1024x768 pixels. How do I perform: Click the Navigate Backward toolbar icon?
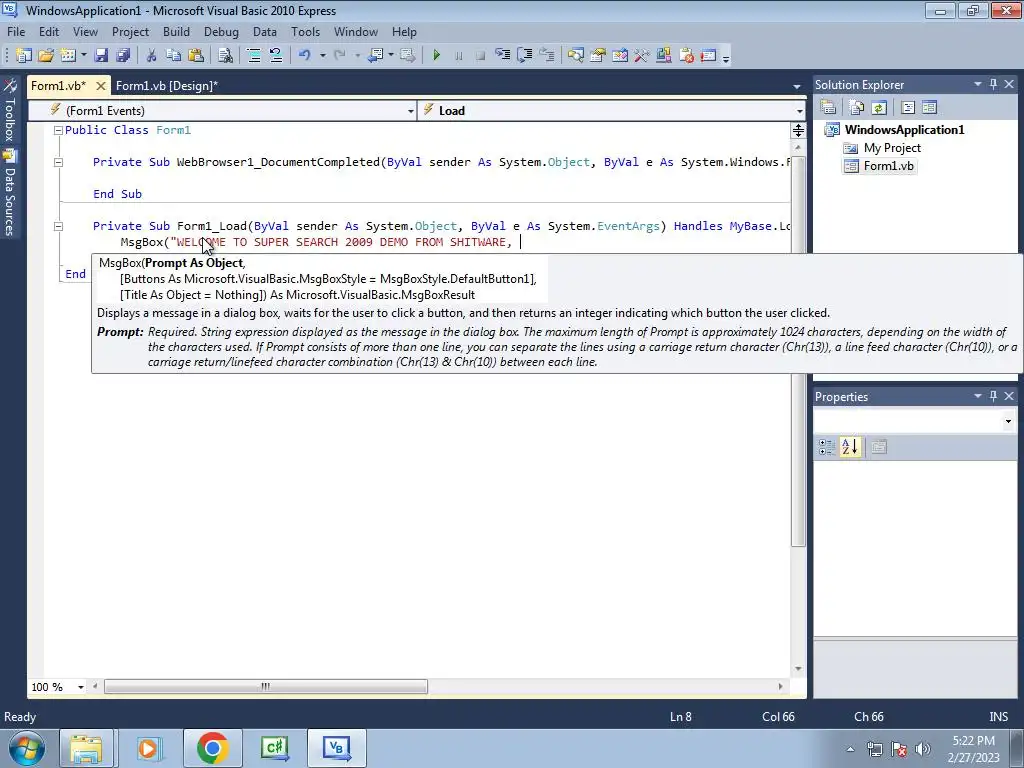click(x=375, y=56)
